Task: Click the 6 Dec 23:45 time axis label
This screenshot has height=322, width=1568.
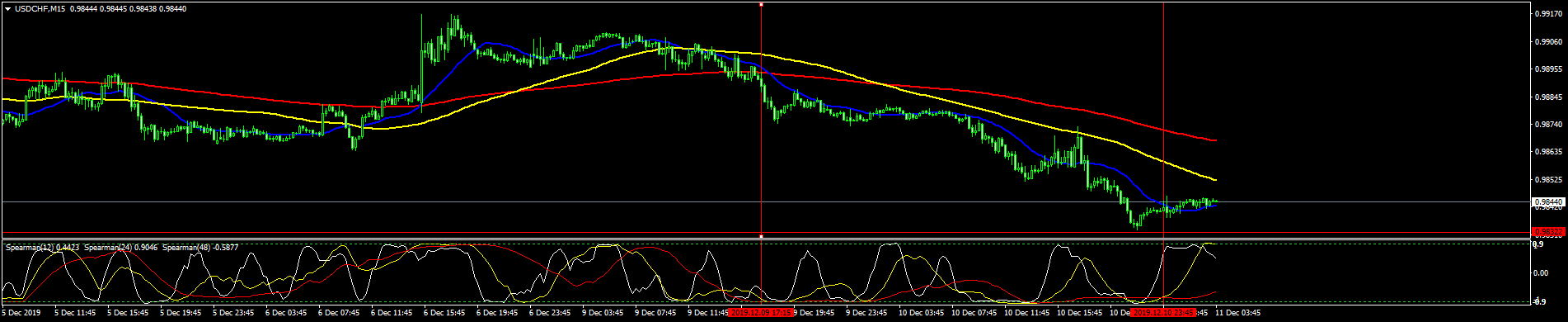Action: point(550,314)
